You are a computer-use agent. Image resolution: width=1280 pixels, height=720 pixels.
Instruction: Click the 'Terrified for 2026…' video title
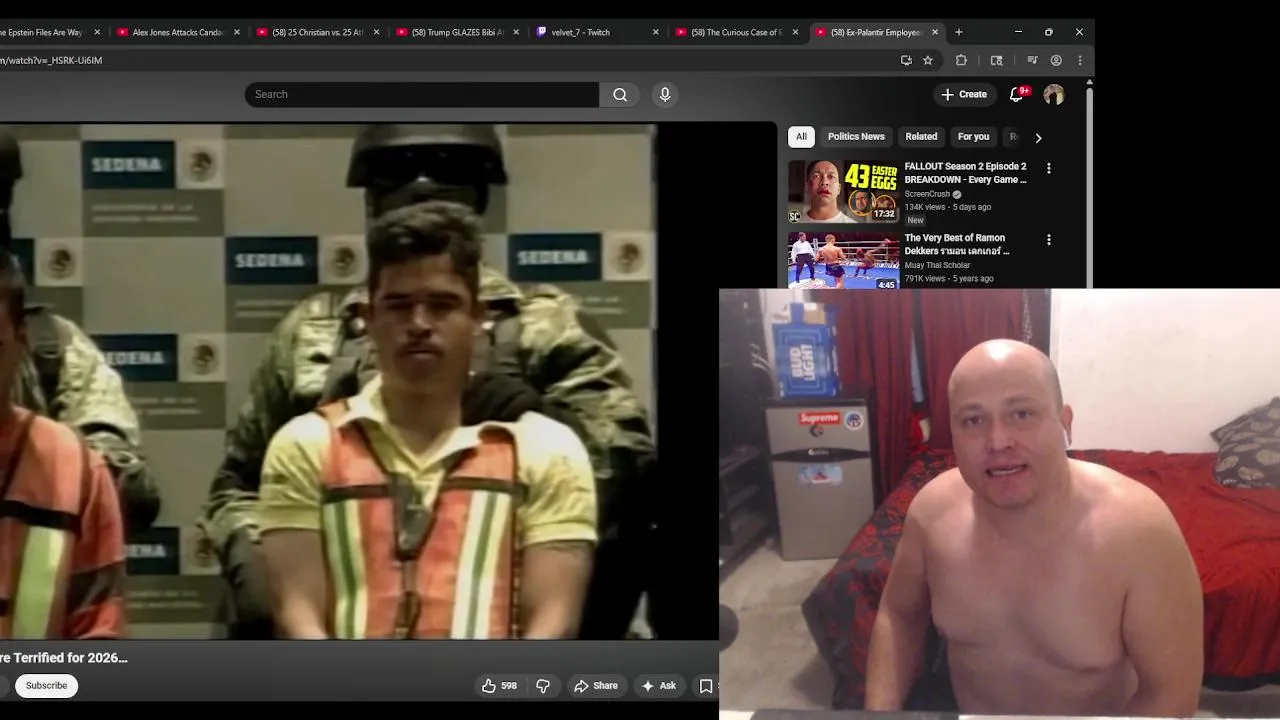coord(64,658)
